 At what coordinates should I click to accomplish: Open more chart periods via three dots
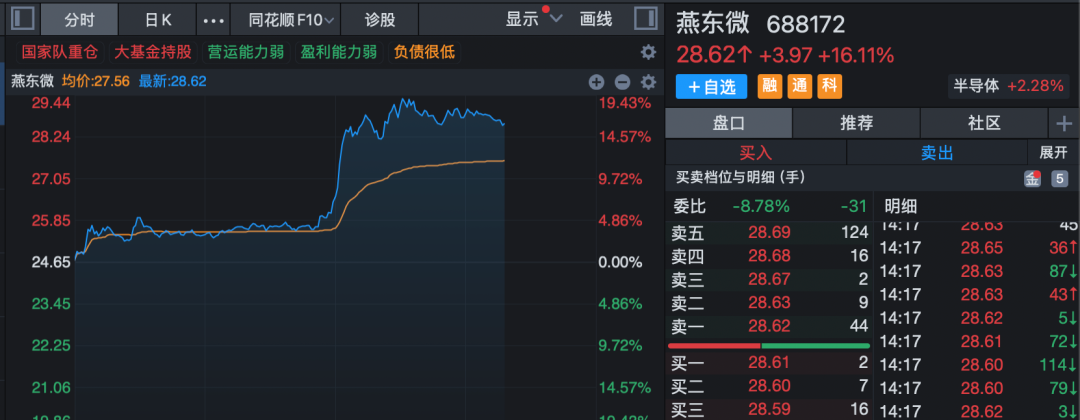[x=213, y=19]
